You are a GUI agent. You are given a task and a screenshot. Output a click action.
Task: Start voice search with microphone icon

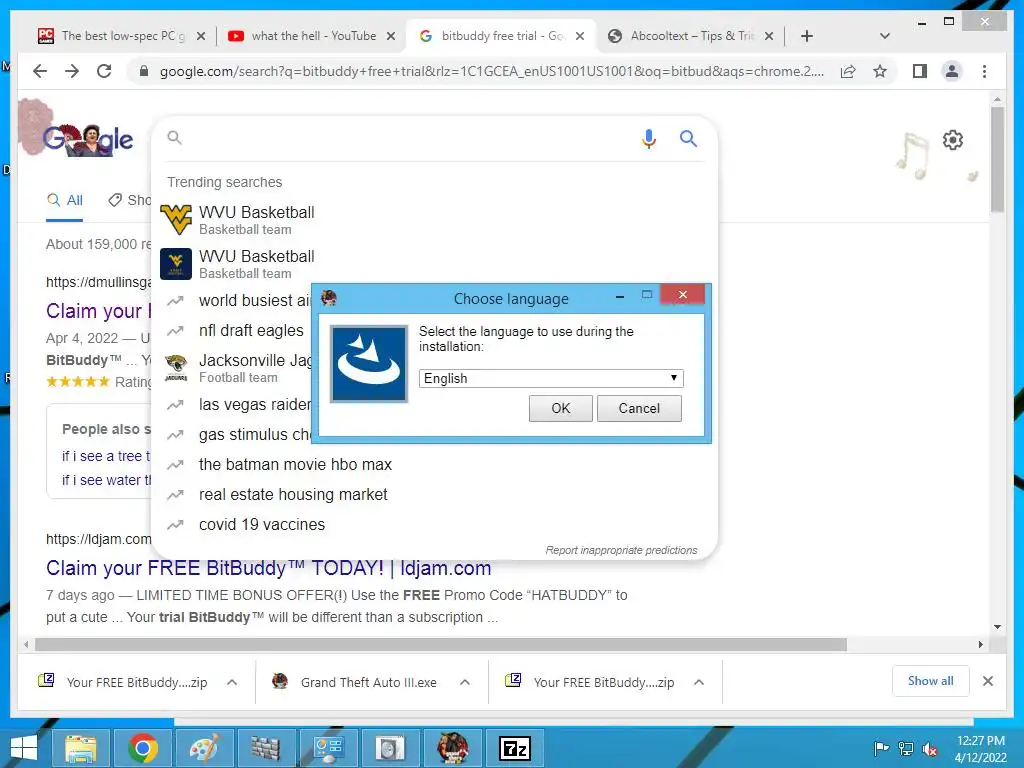pos(648,138)
